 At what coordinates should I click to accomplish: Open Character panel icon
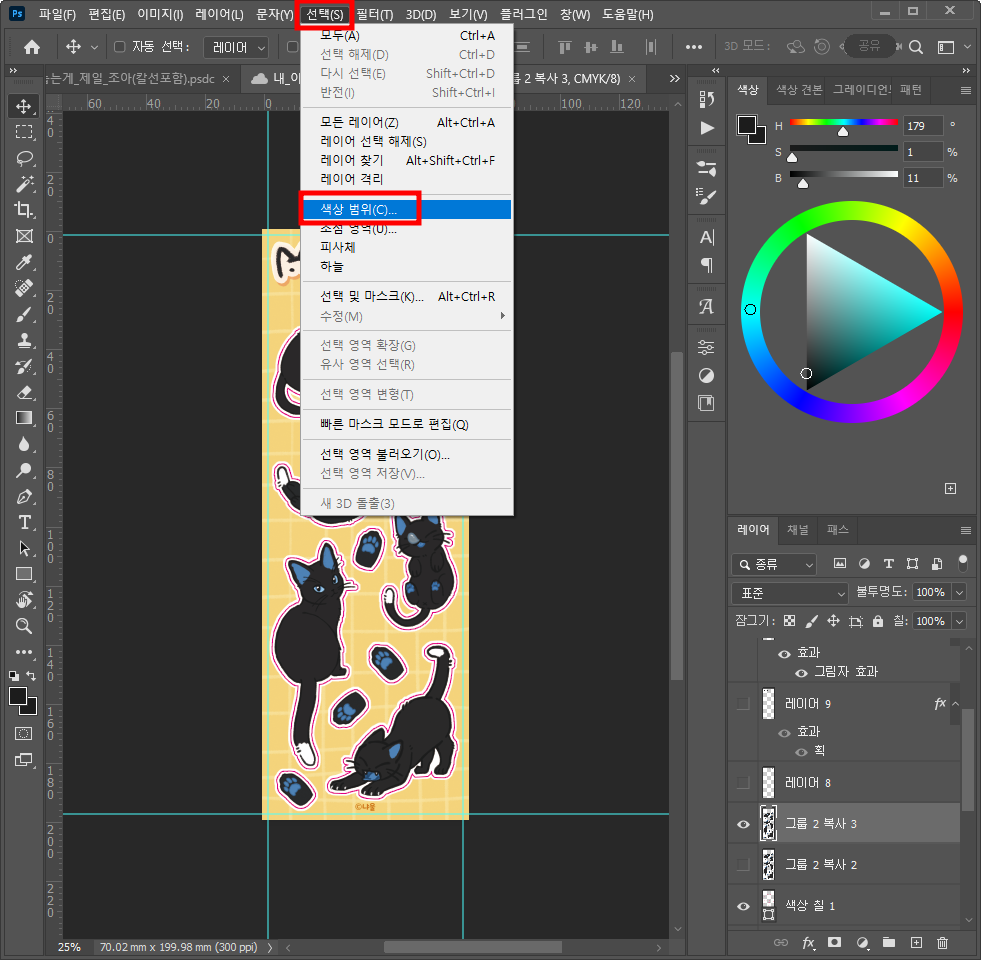coord(706,238)
